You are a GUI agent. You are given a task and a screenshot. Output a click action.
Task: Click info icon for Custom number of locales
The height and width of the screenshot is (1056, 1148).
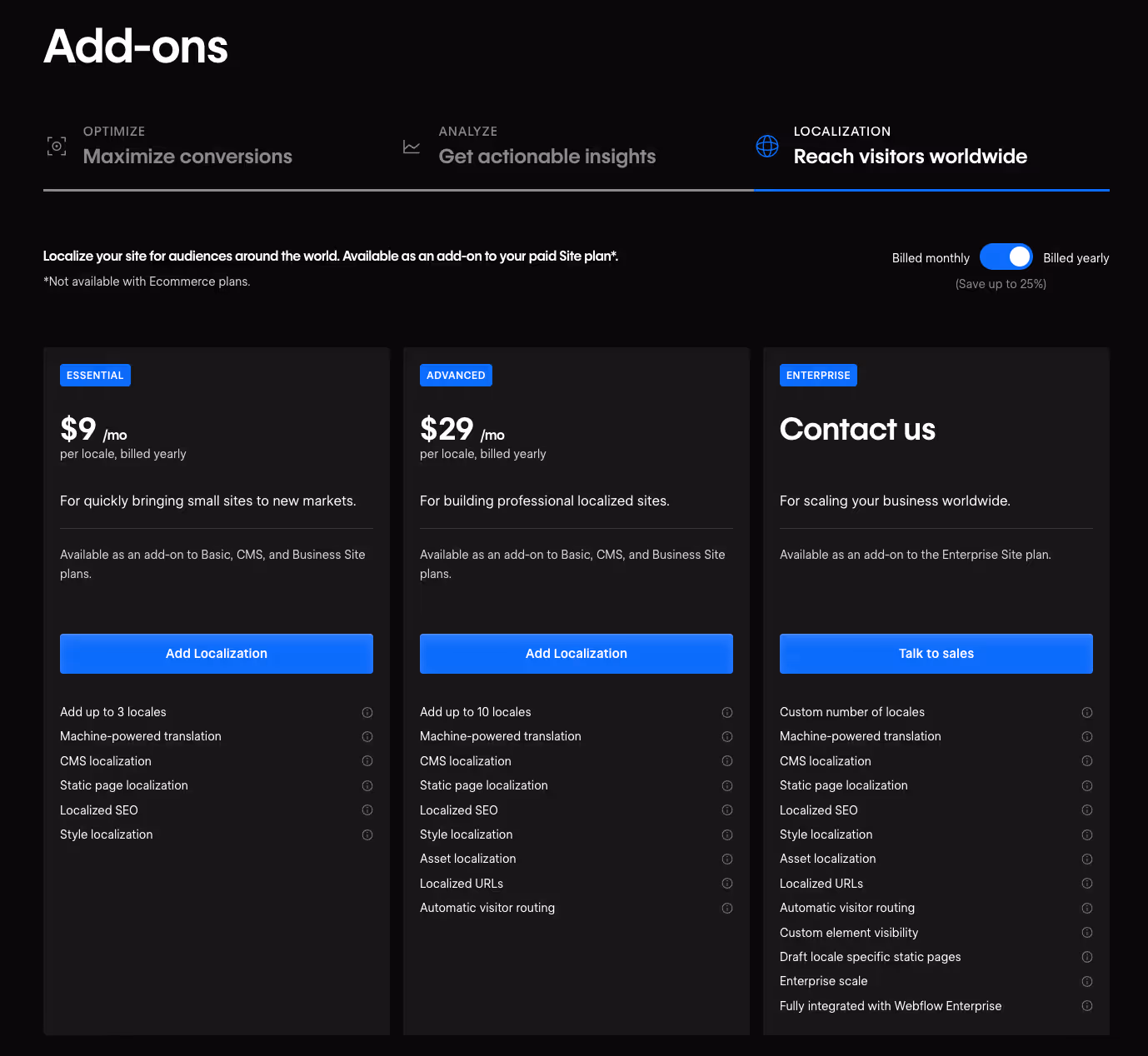pyautogui.click(x=1086, y=712)
